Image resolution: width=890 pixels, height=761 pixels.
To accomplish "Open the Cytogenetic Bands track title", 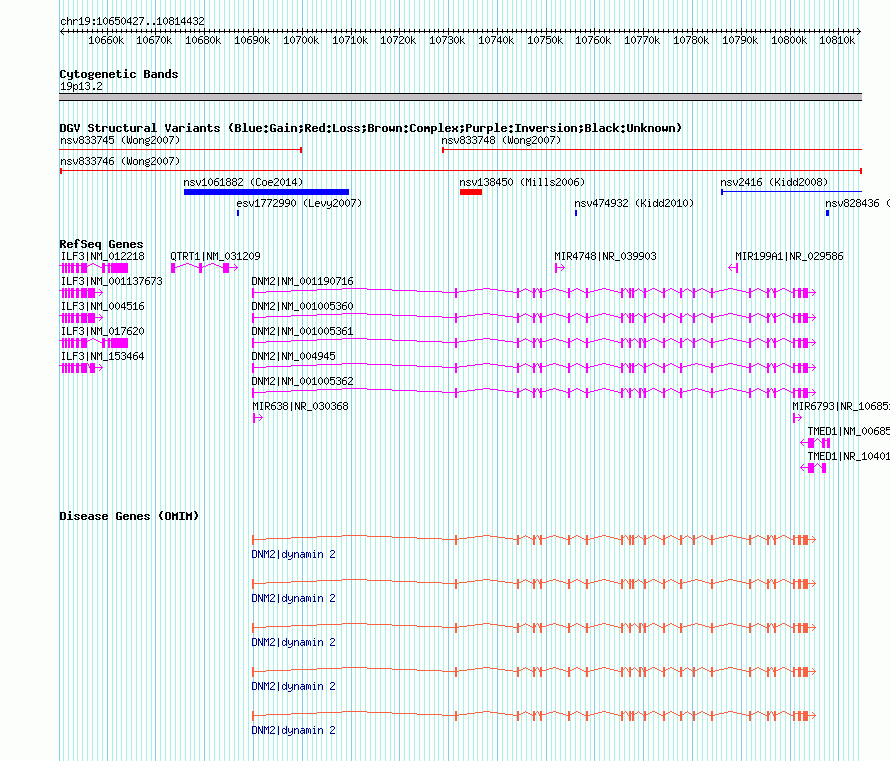I will coord(119,74).
